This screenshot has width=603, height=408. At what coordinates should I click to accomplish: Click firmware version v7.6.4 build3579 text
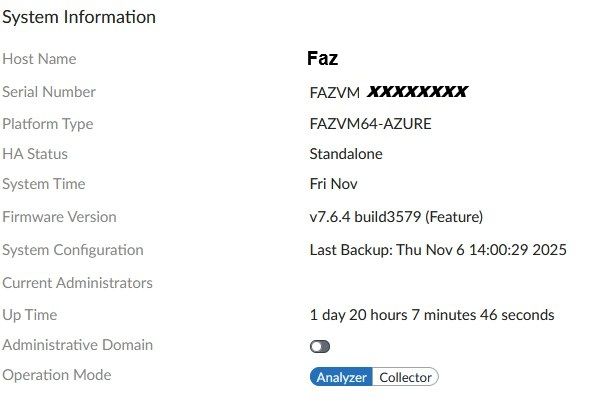(413, 216)
